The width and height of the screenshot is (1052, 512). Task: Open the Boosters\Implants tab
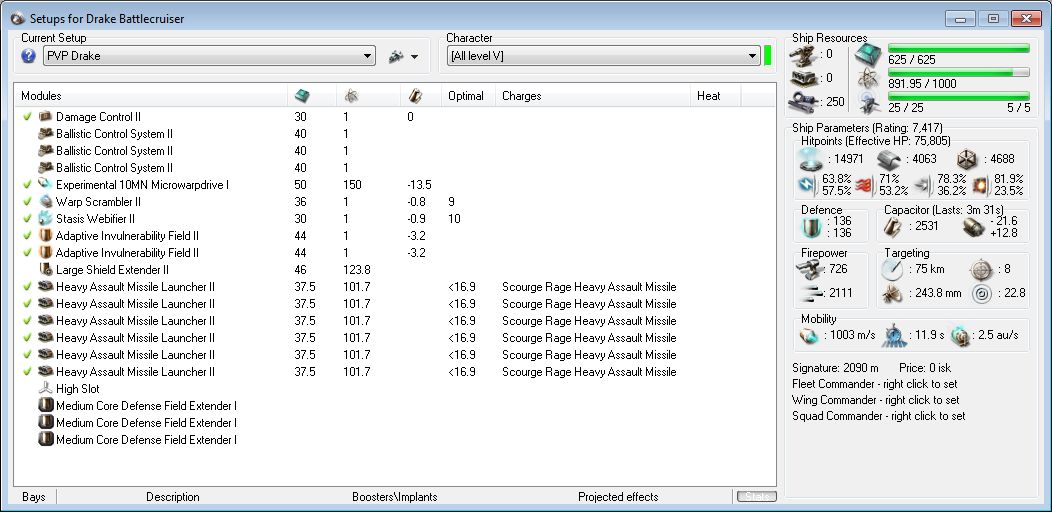click(x=394, y=497)
